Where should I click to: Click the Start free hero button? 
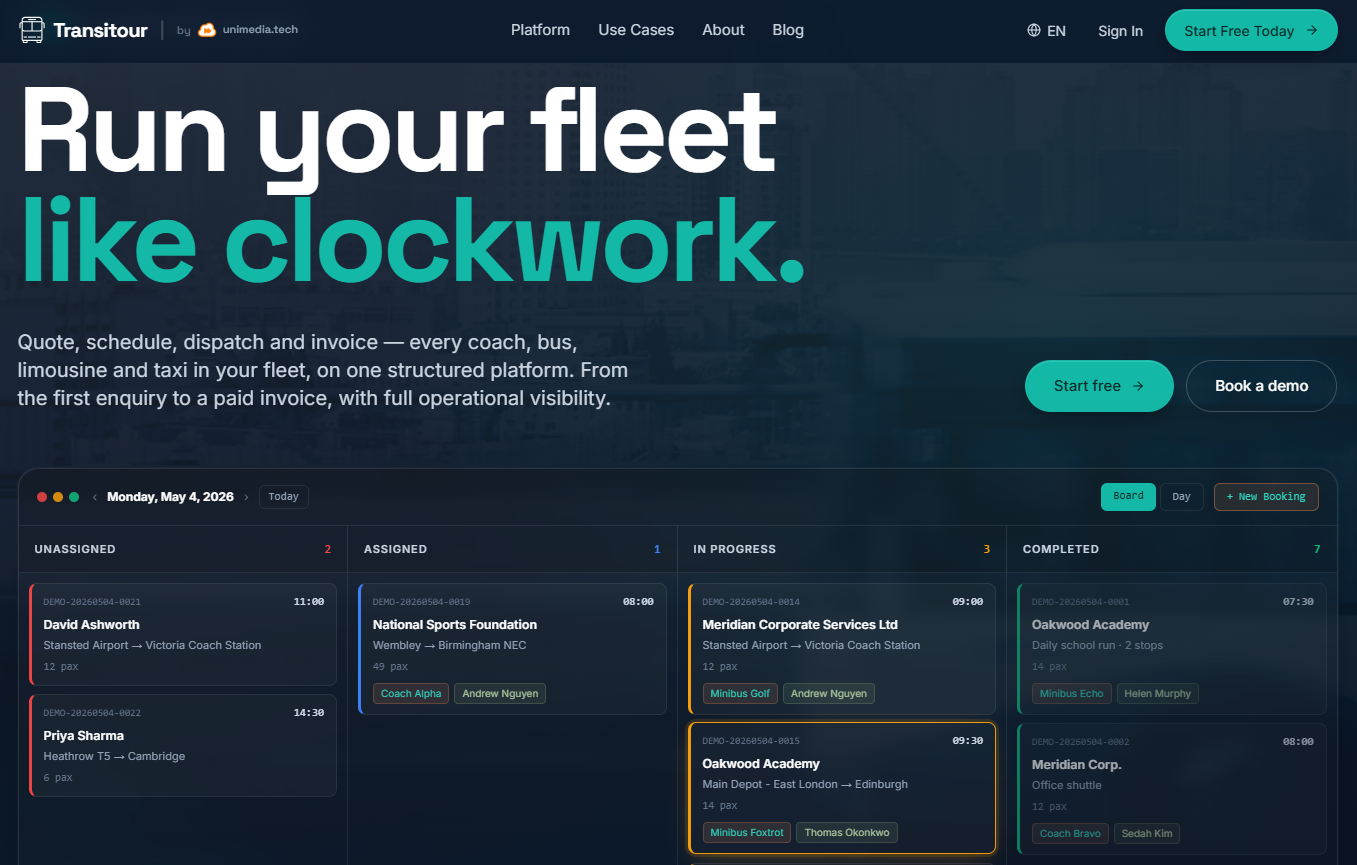pos(1099,386)
